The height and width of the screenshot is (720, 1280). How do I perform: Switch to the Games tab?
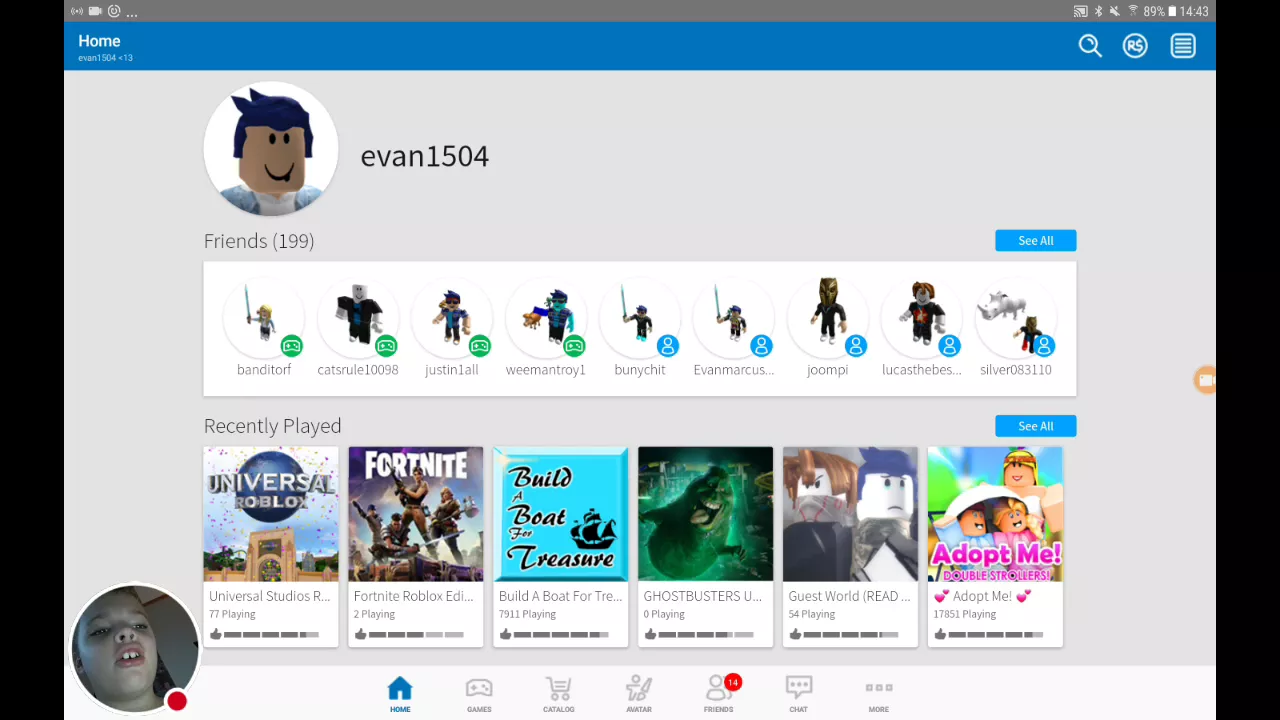click(479, 694)
